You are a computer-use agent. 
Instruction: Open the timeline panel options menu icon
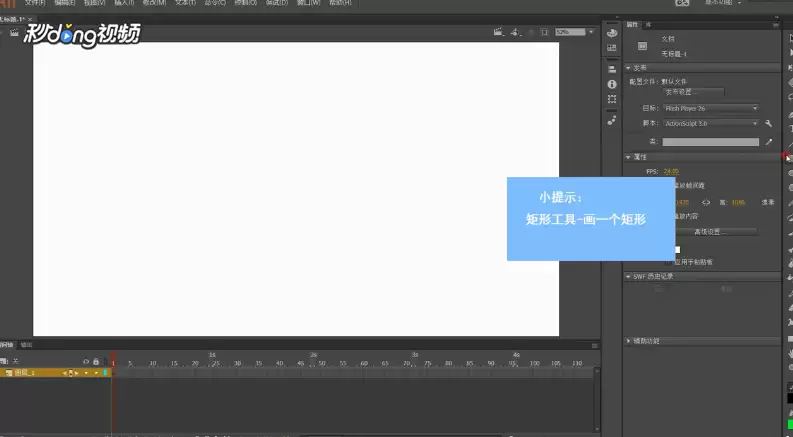[x=595, y=345]
